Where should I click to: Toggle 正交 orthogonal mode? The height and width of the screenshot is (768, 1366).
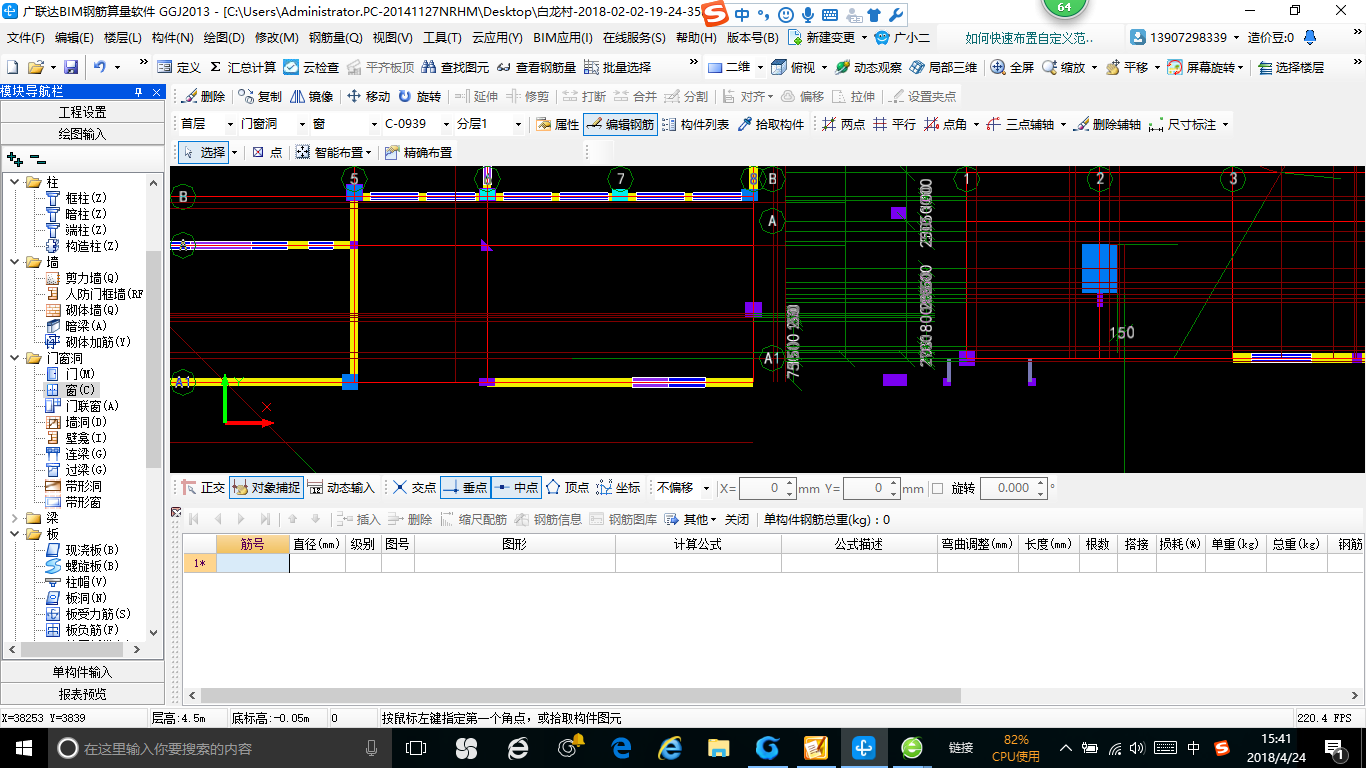pos(203,488)
